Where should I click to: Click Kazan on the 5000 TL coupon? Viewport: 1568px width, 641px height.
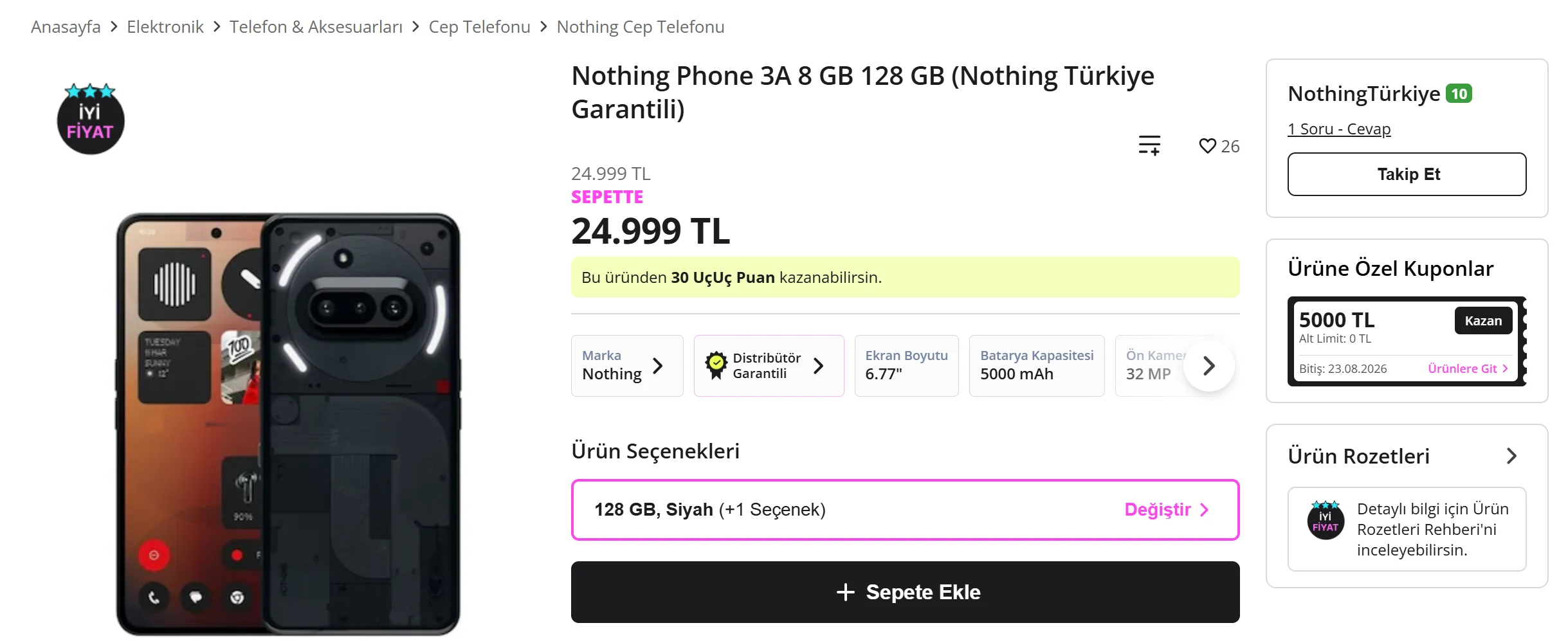(x=1483, y=320)
